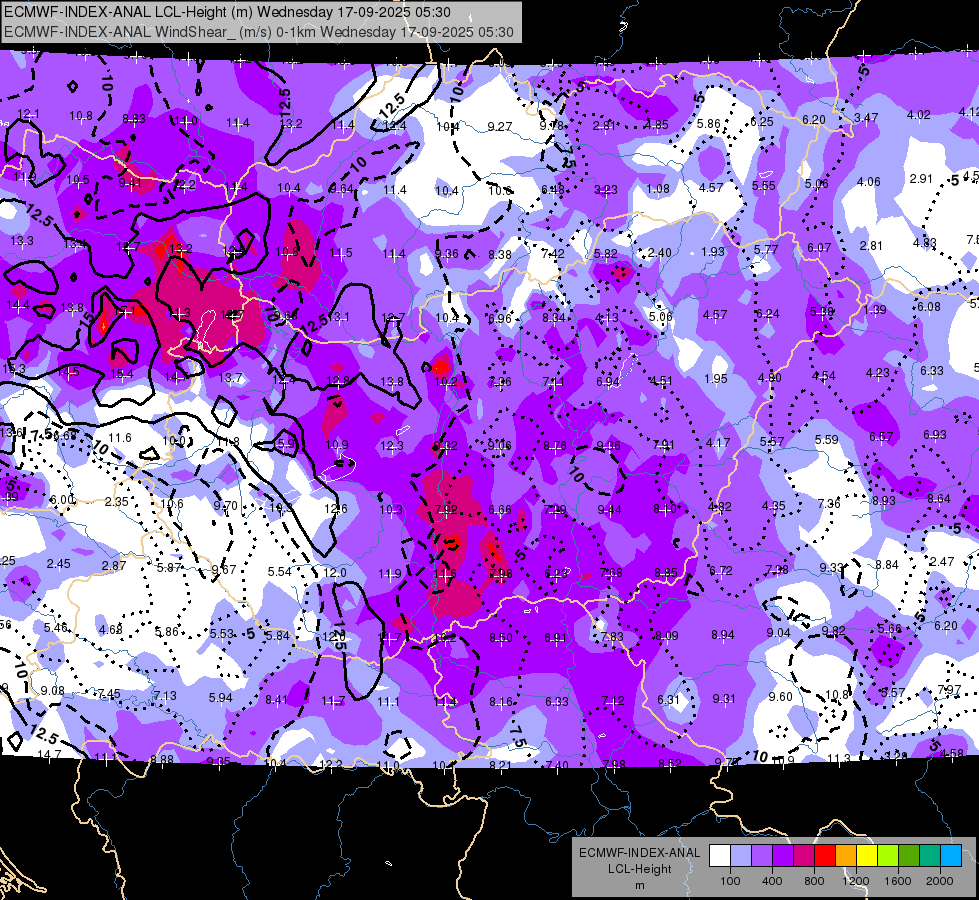Click the wind shear value 5.54
The height and width of the screenshot is (900, 979).
(x=280, y=571)
